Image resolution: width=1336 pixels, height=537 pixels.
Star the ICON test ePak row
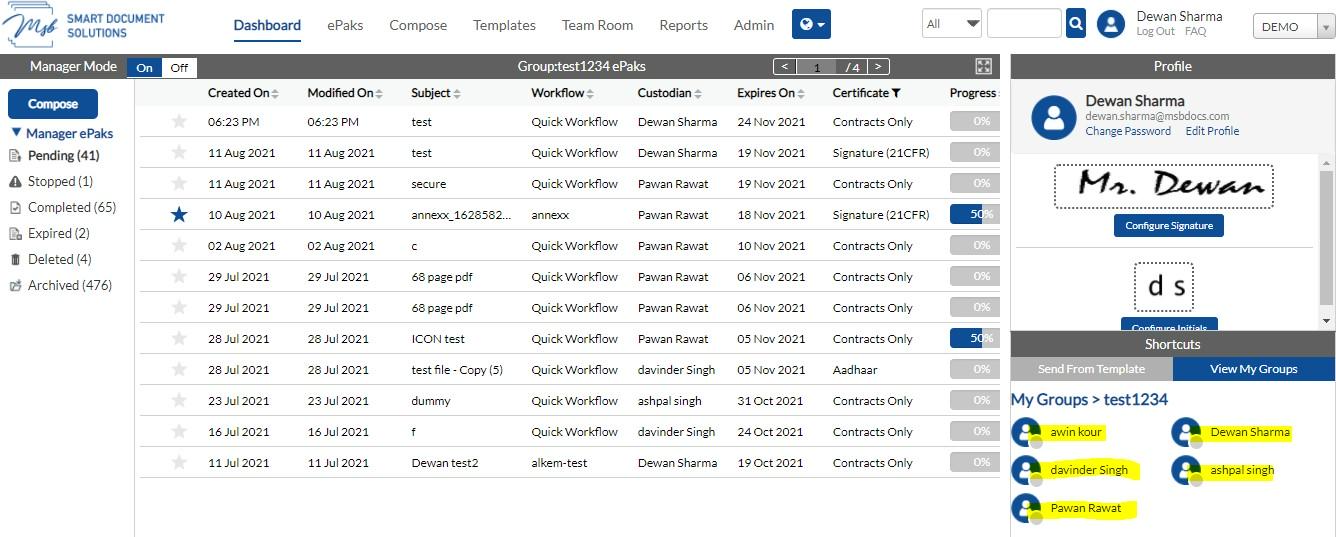179,338
